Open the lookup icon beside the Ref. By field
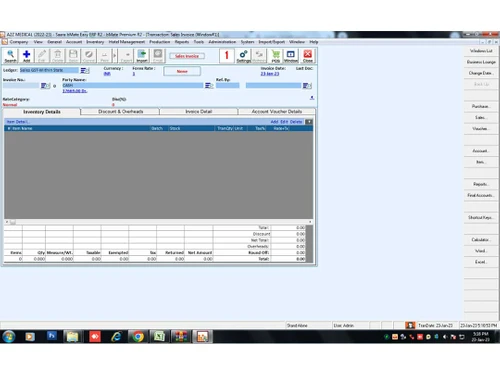The height and width of the screenshot is (375, 500). [x=307, y=86]
